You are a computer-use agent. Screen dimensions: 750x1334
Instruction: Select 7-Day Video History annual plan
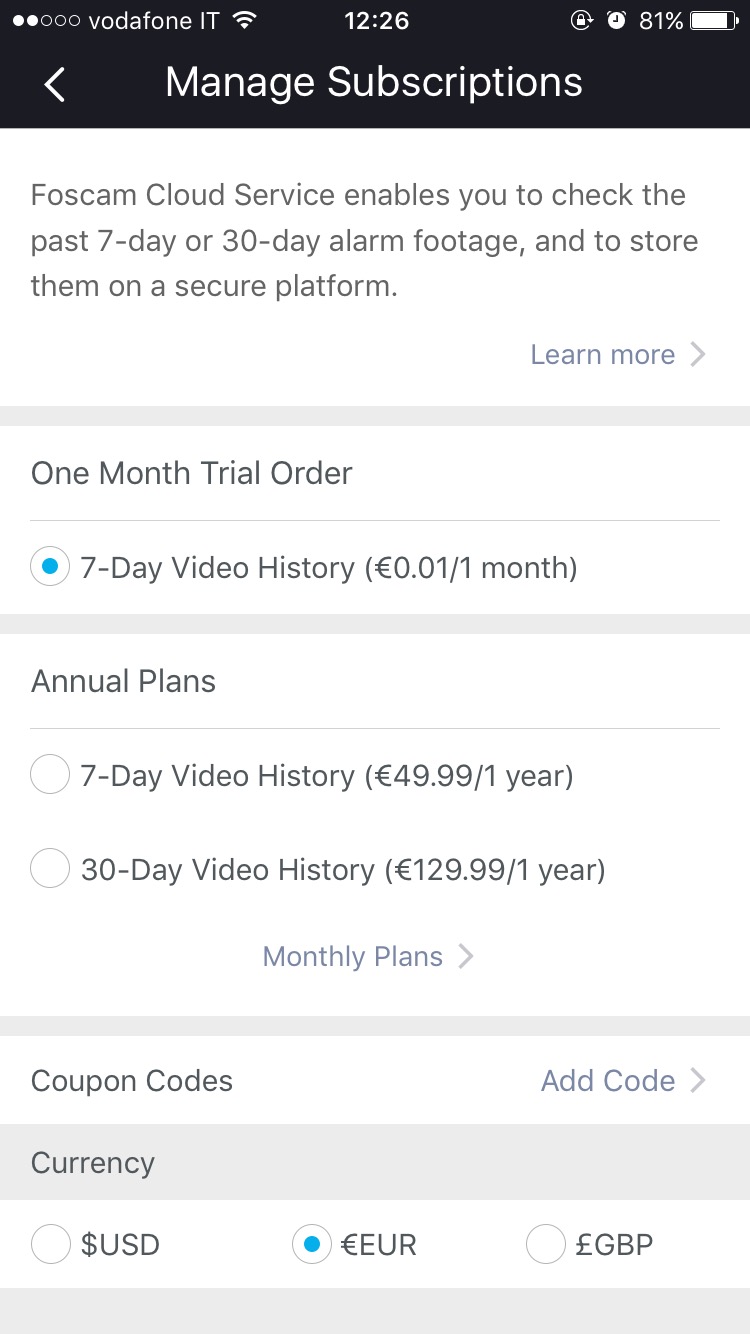[50, 775]
